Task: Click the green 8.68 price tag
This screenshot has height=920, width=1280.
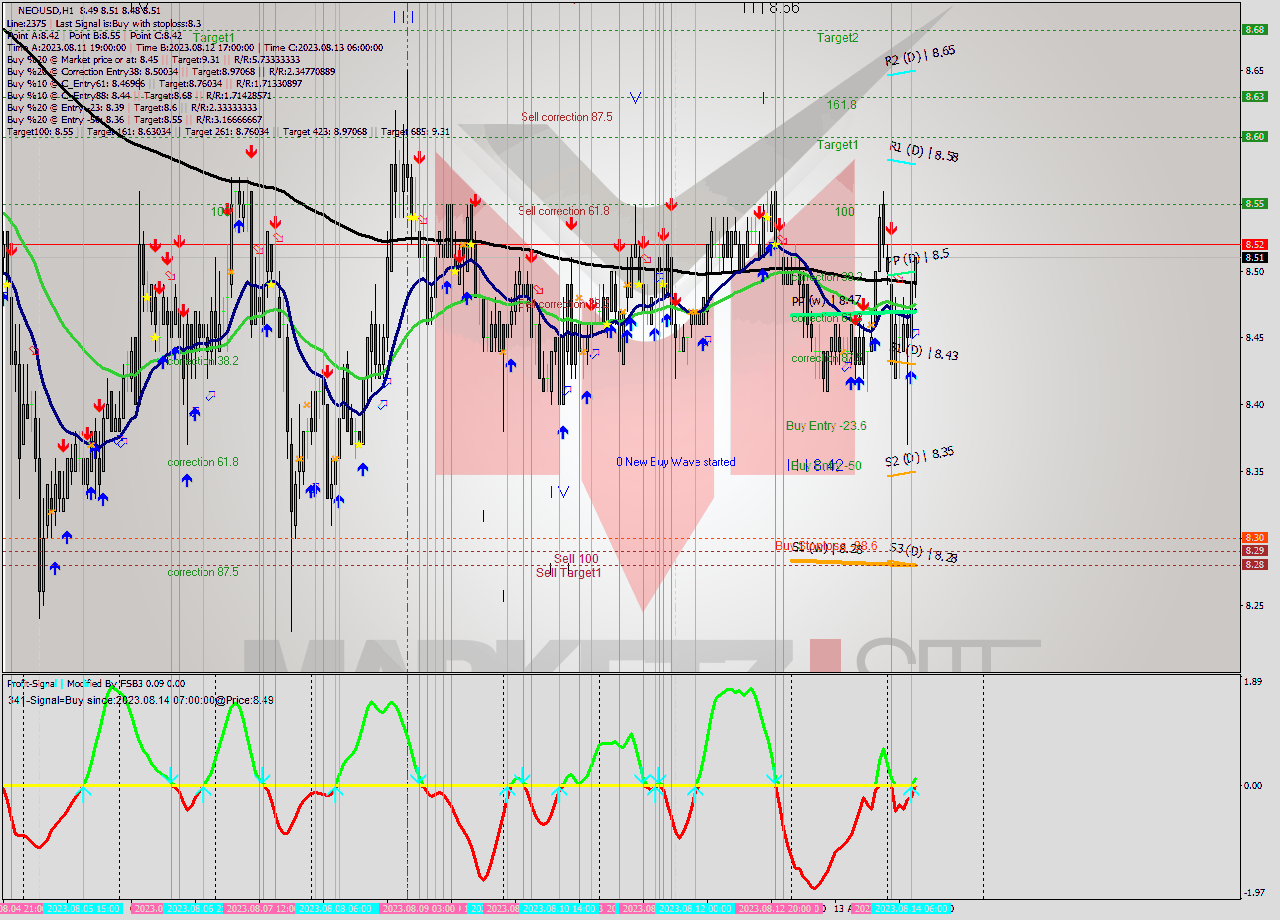Action: [1254, 29]
